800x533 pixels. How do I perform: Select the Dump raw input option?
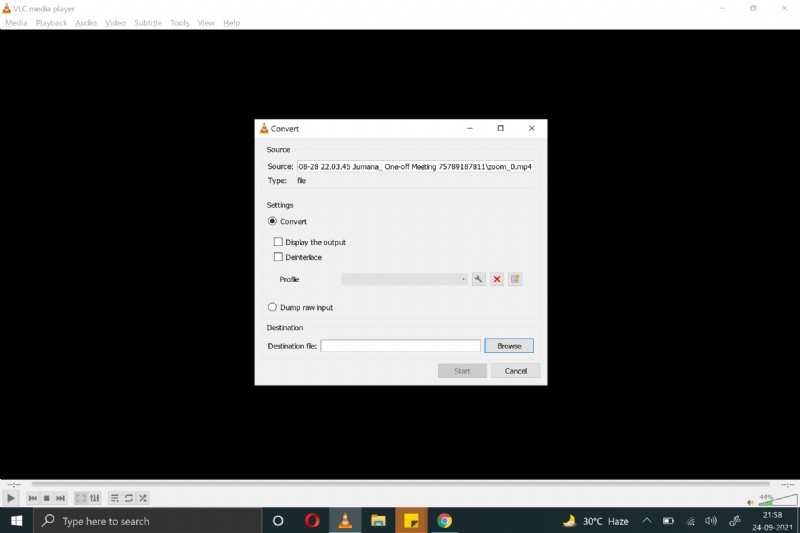tap(272, 307)
